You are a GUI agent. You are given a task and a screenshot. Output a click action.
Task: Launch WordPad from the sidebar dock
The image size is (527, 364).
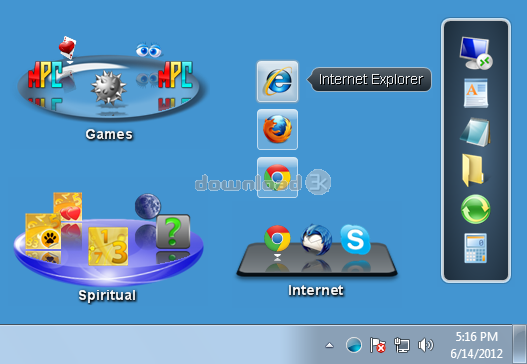tap(476, 93)
